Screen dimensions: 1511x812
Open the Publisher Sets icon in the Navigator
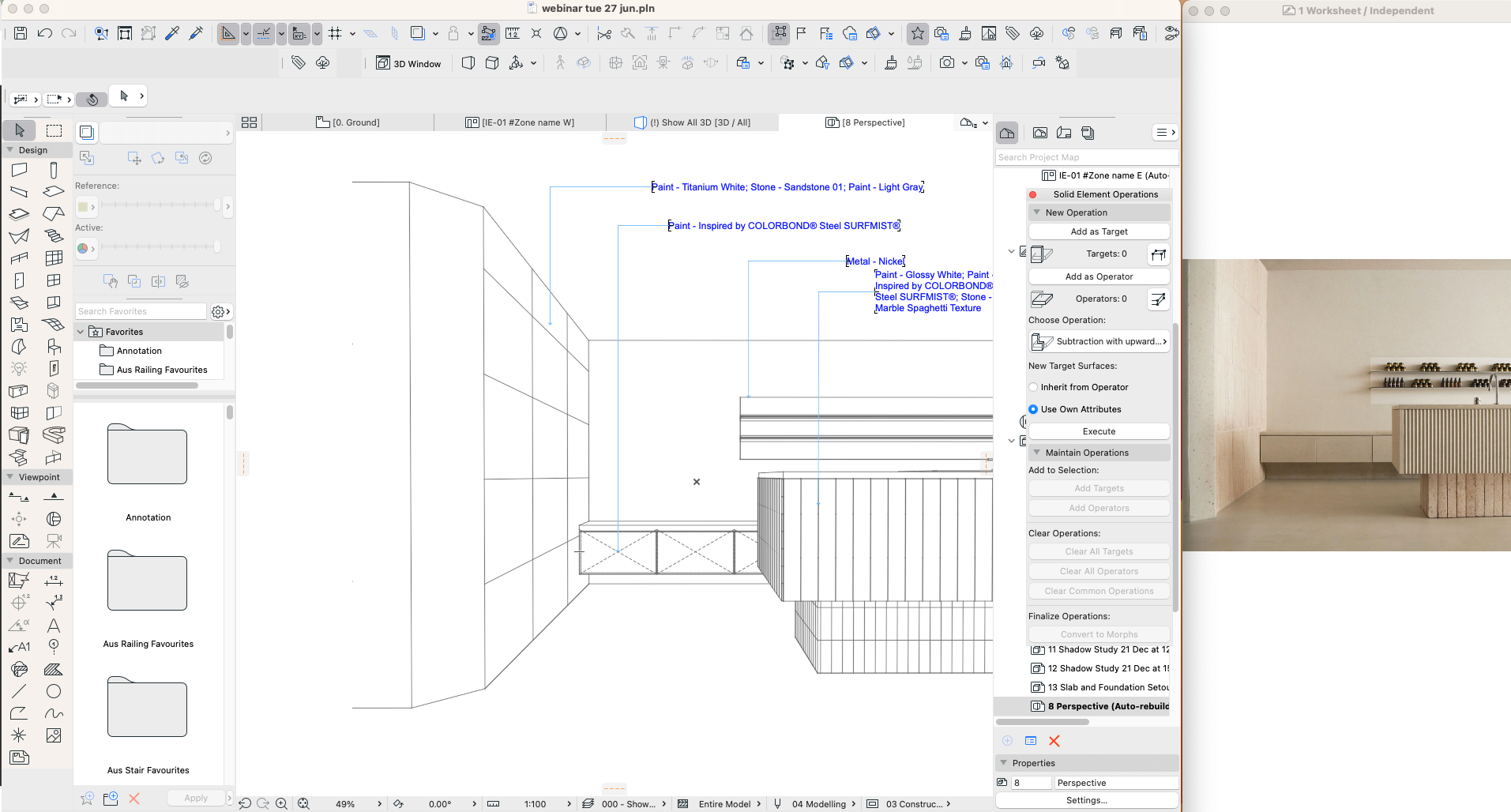[1088, 133]
